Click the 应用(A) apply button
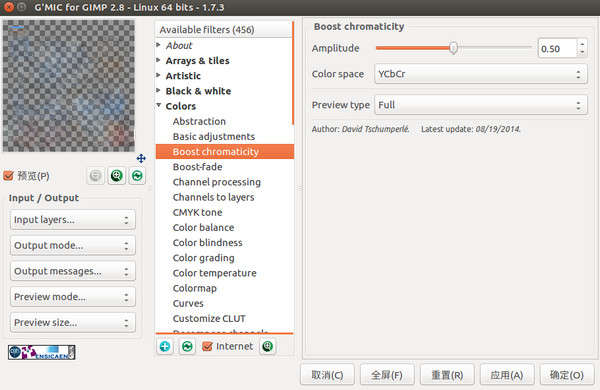The image size is (600, 390). point(507,375)
